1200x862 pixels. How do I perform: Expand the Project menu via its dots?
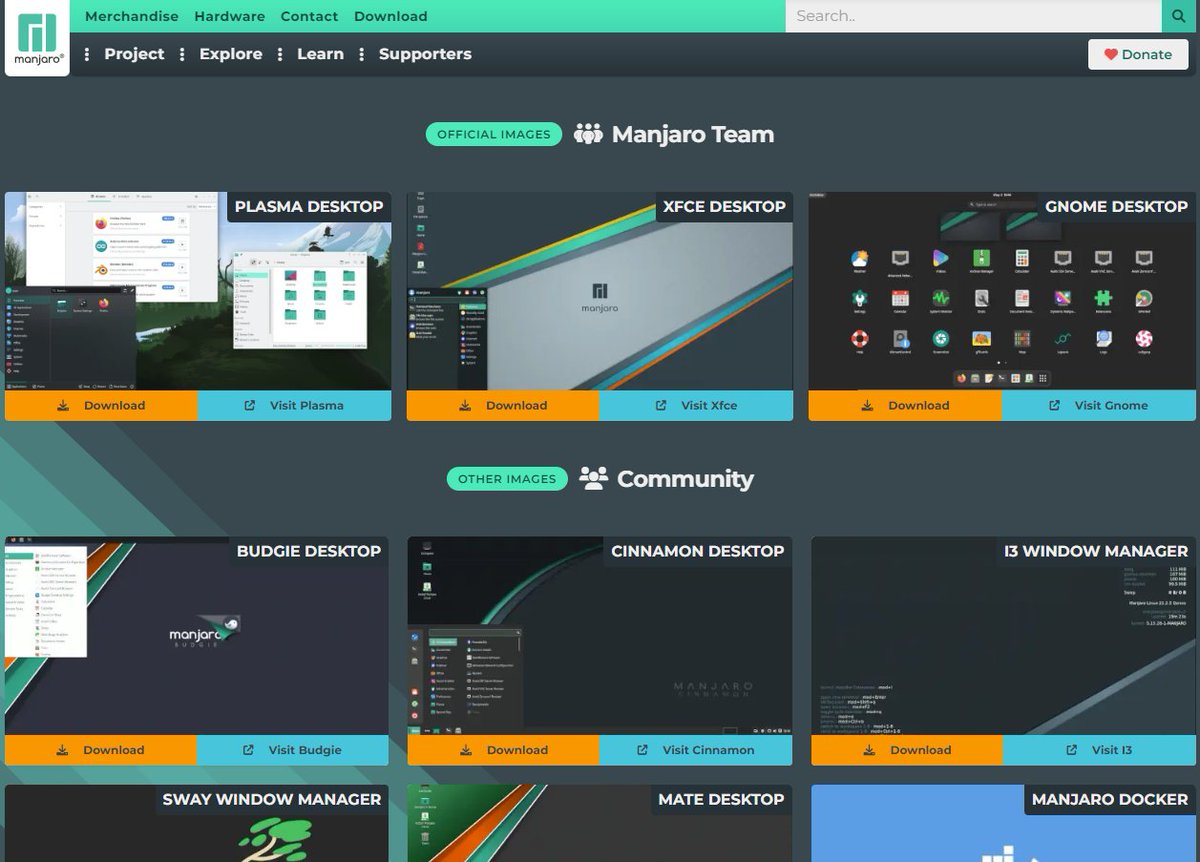click(x=87, y=55)
